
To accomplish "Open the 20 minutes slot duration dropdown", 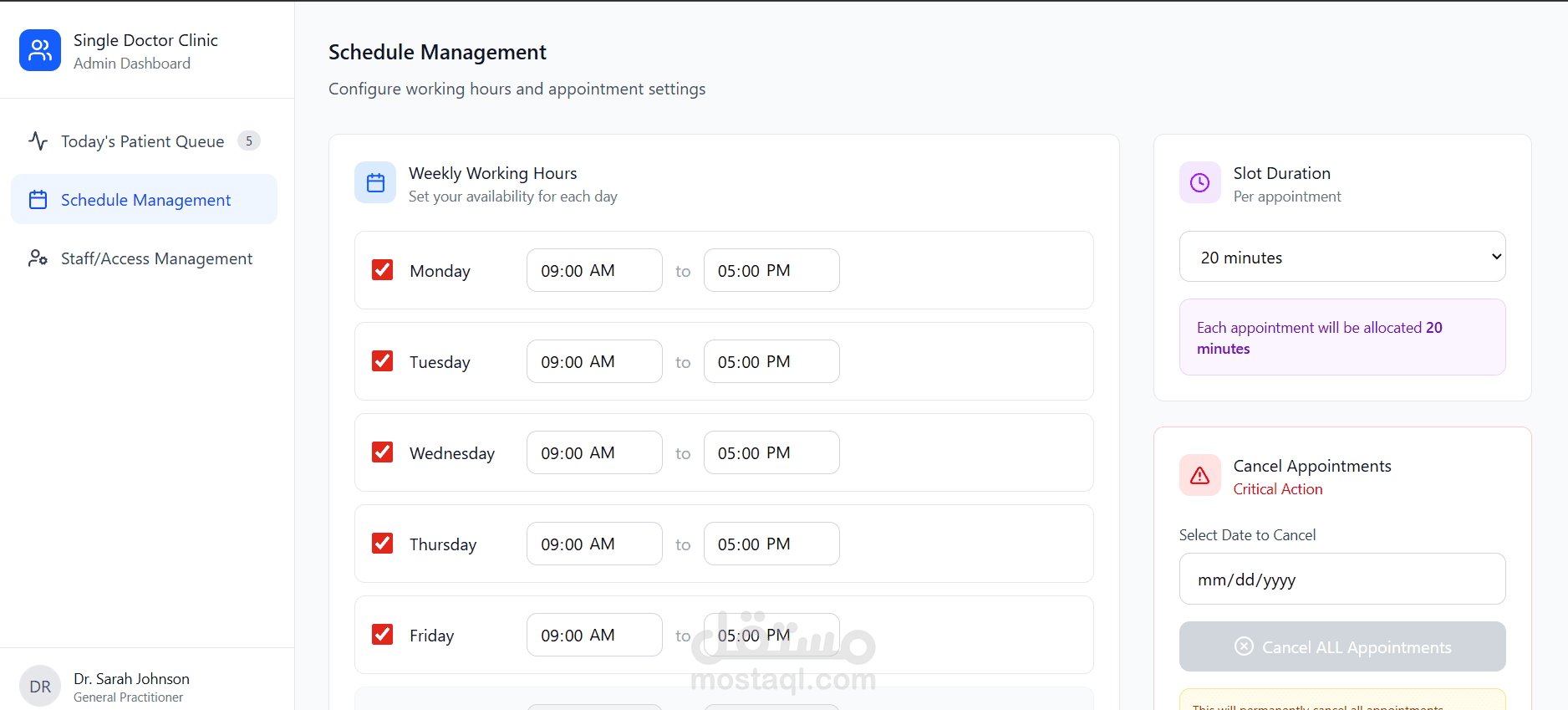I will click(x=1341, y=257).
